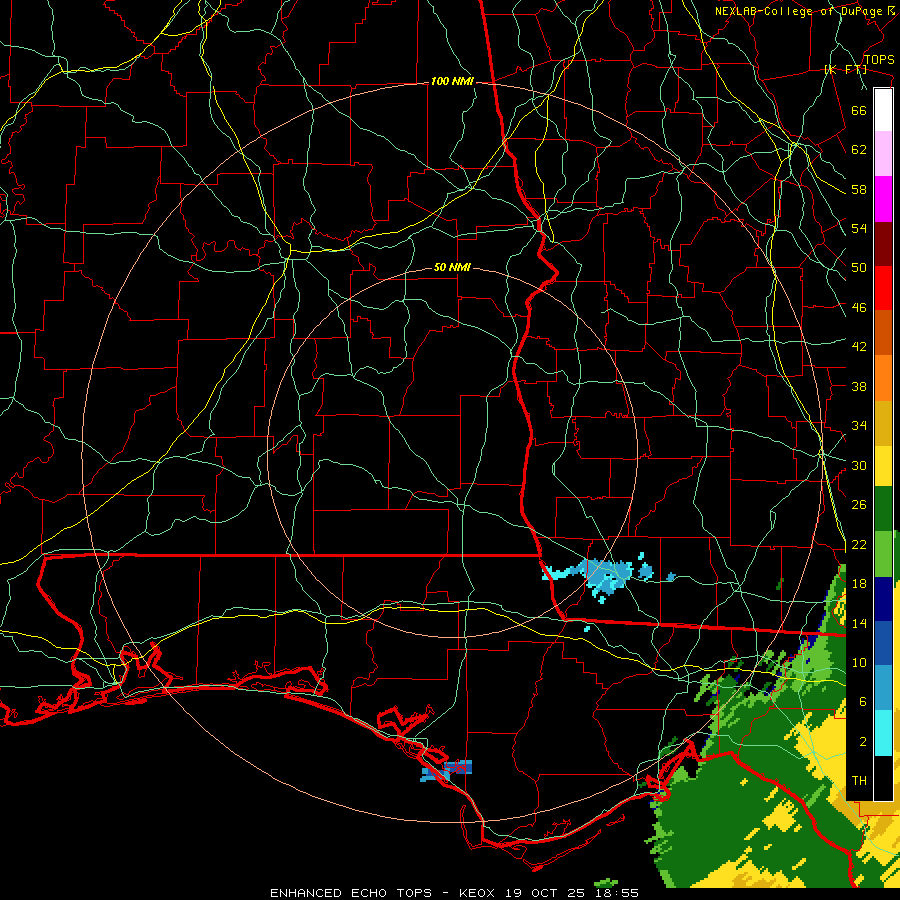Select the magenta swatch in the legend

point(883,199)
